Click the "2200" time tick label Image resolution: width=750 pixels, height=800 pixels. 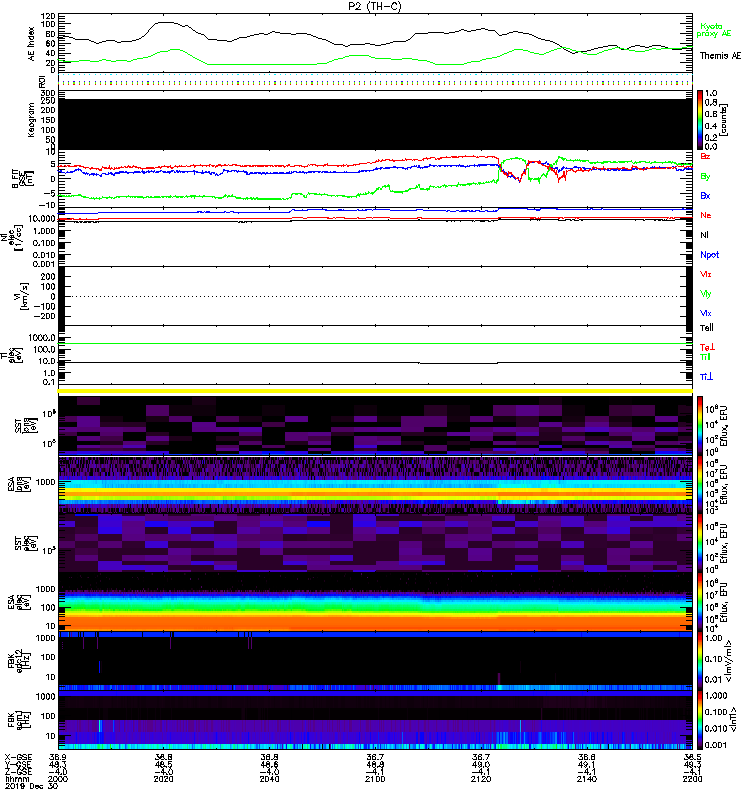tap(692, 779)
